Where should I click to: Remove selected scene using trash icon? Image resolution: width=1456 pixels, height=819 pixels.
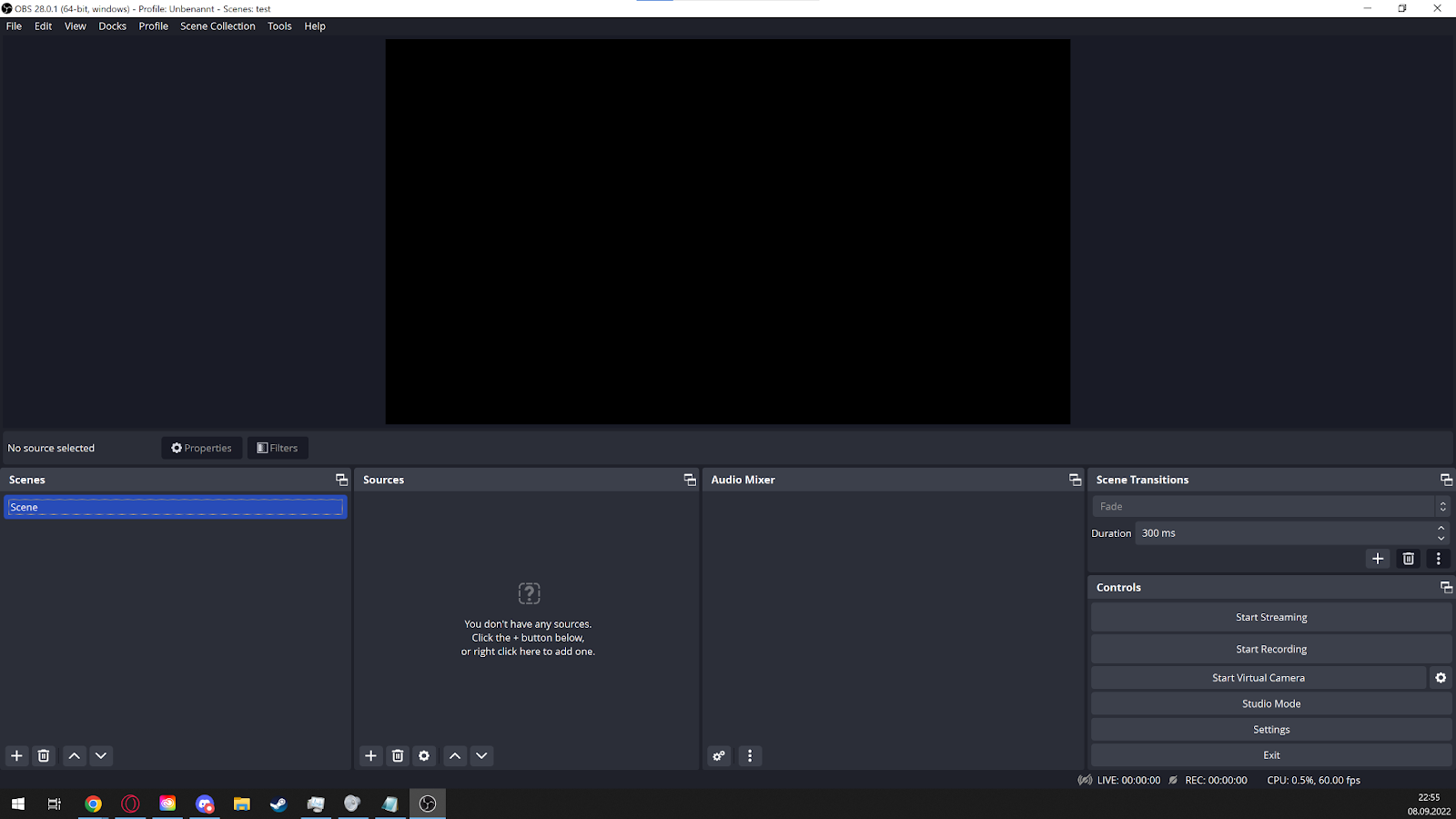point(44,755)
